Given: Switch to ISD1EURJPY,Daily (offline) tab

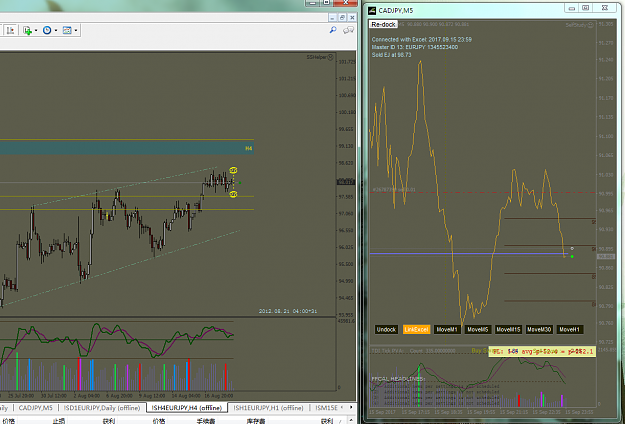Looking at the screenshot, I should (x=102, y=408).
